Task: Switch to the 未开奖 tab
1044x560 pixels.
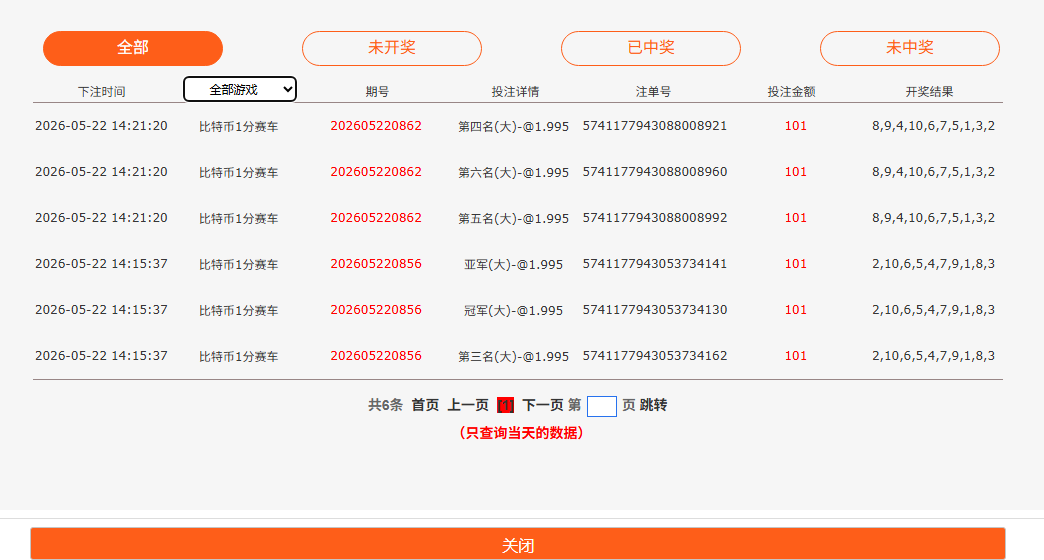Action: pos(392,48)
